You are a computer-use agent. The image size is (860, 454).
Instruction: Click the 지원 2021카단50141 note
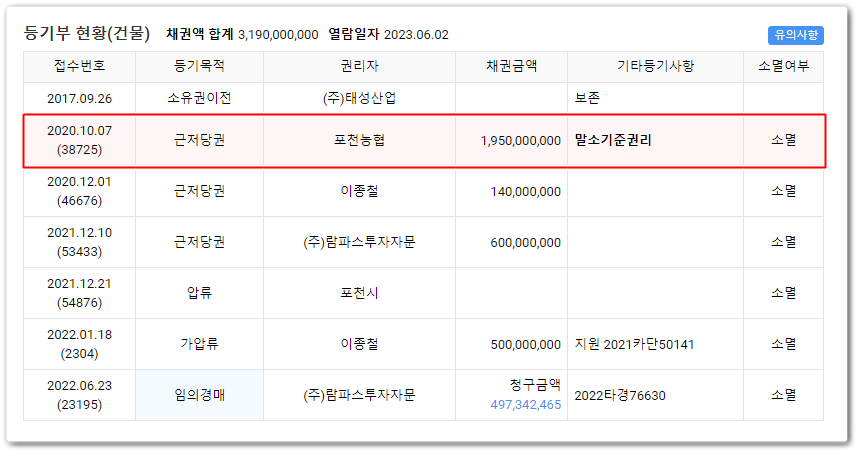point(634,344)
